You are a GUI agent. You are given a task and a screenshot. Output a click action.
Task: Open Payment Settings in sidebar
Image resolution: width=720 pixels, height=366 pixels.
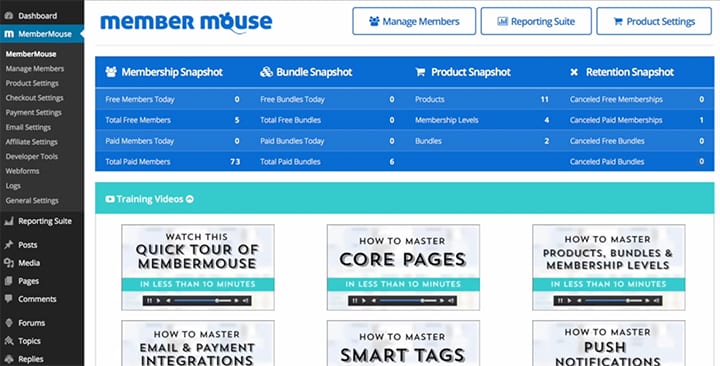point(34,113)
